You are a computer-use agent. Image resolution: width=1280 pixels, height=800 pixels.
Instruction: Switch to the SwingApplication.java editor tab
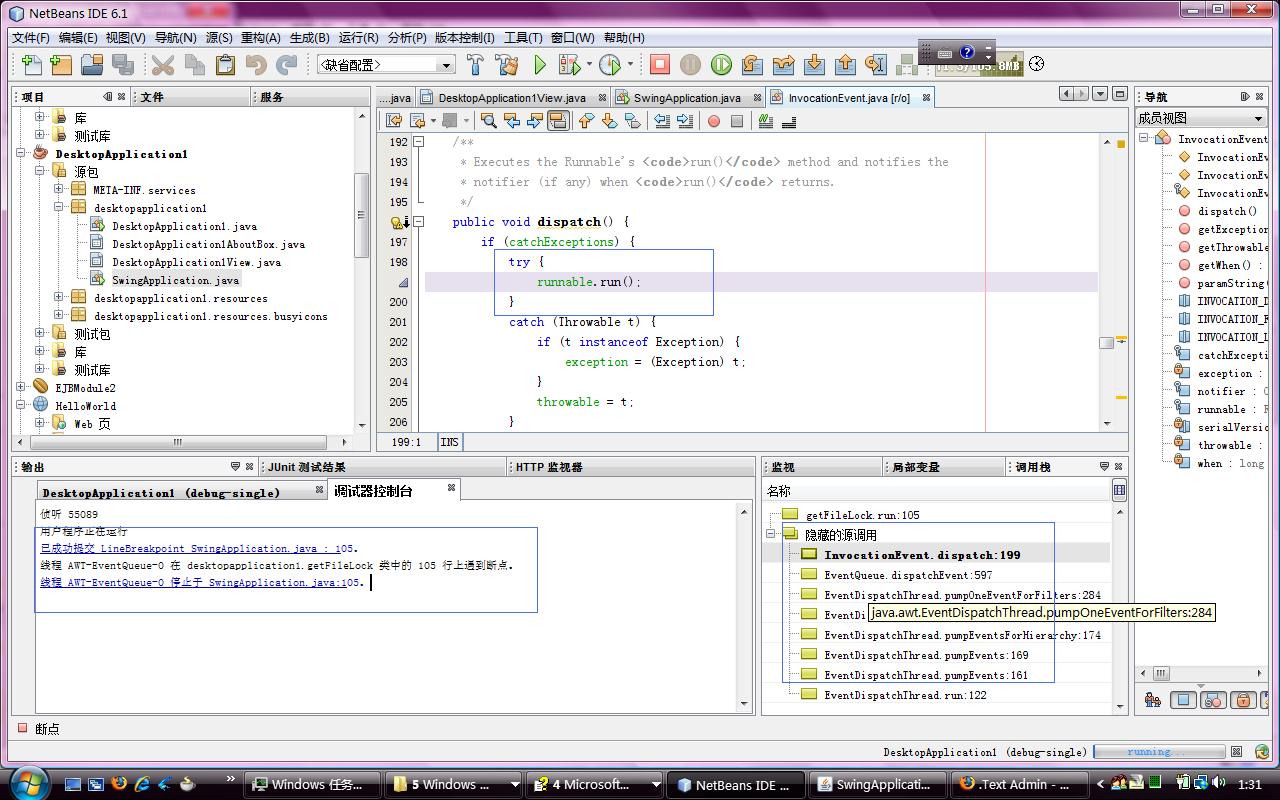[x=686, y=98]
